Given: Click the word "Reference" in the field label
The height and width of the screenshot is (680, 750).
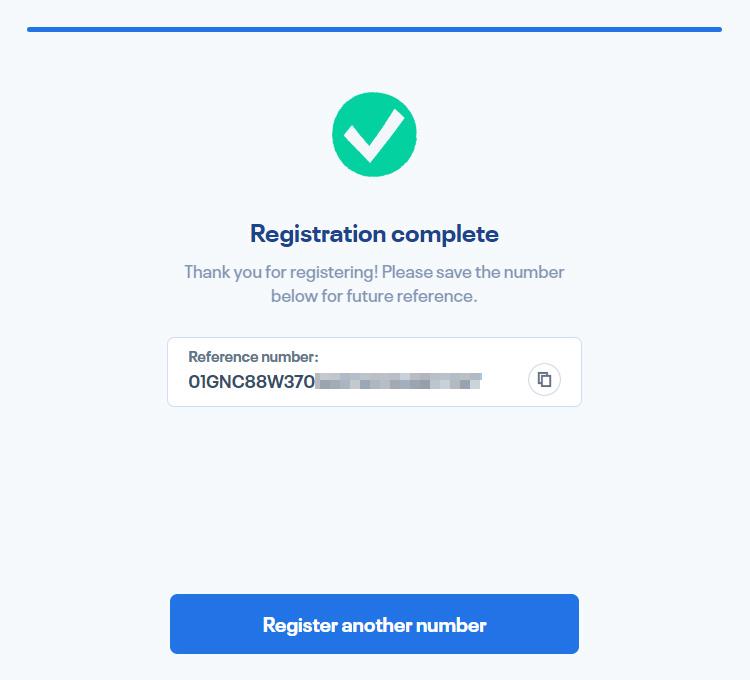Looking at the screenshot, I should [222, 357].
